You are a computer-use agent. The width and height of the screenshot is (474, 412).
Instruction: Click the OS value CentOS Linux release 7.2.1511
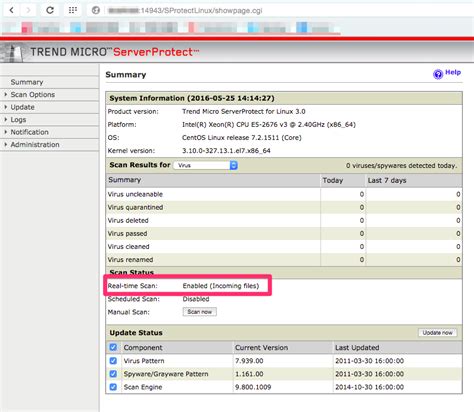click(x=242, y=138)
